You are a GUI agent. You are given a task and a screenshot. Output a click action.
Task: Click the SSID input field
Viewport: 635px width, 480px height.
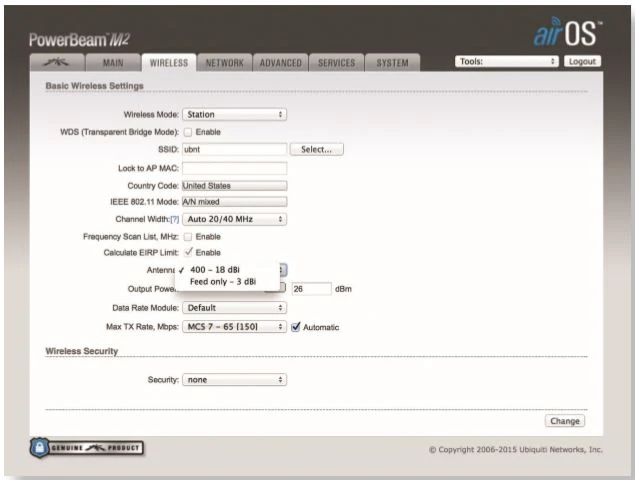234,149
